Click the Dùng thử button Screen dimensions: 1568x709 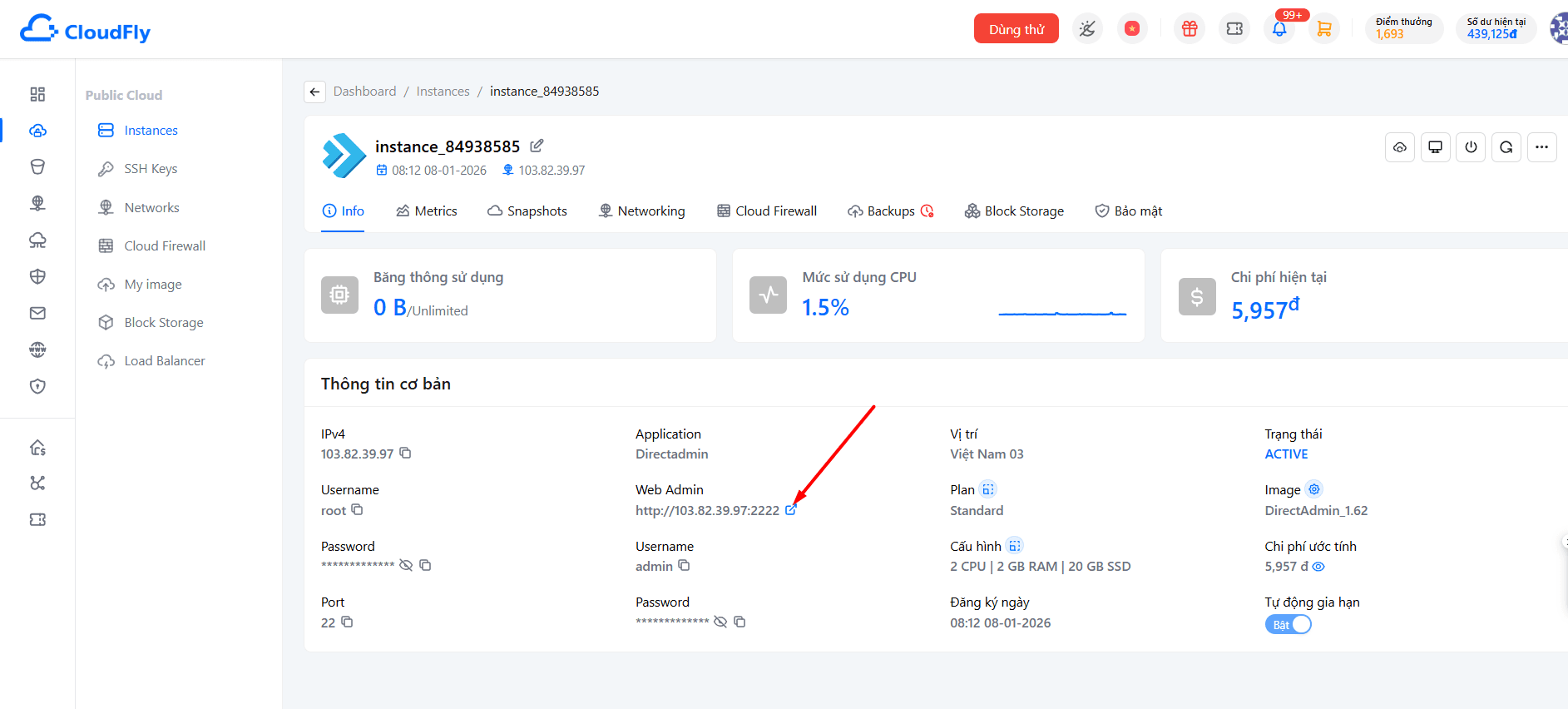(1016, 29)
